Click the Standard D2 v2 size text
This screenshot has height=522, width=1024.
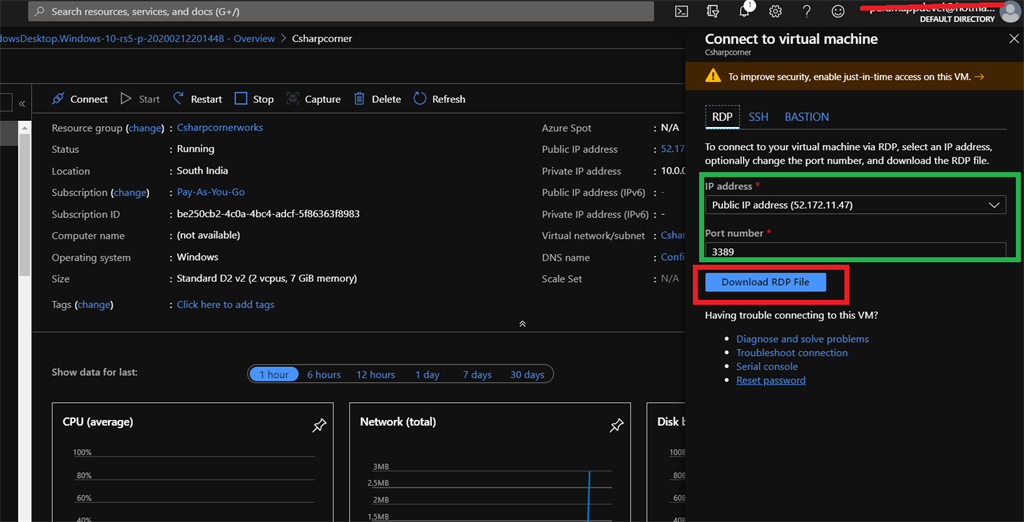pyautogui.click(x=267, y=279)
